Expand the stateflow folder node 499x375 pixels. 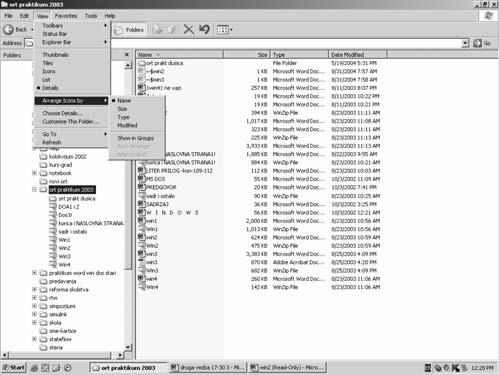(x=34, y=339)
